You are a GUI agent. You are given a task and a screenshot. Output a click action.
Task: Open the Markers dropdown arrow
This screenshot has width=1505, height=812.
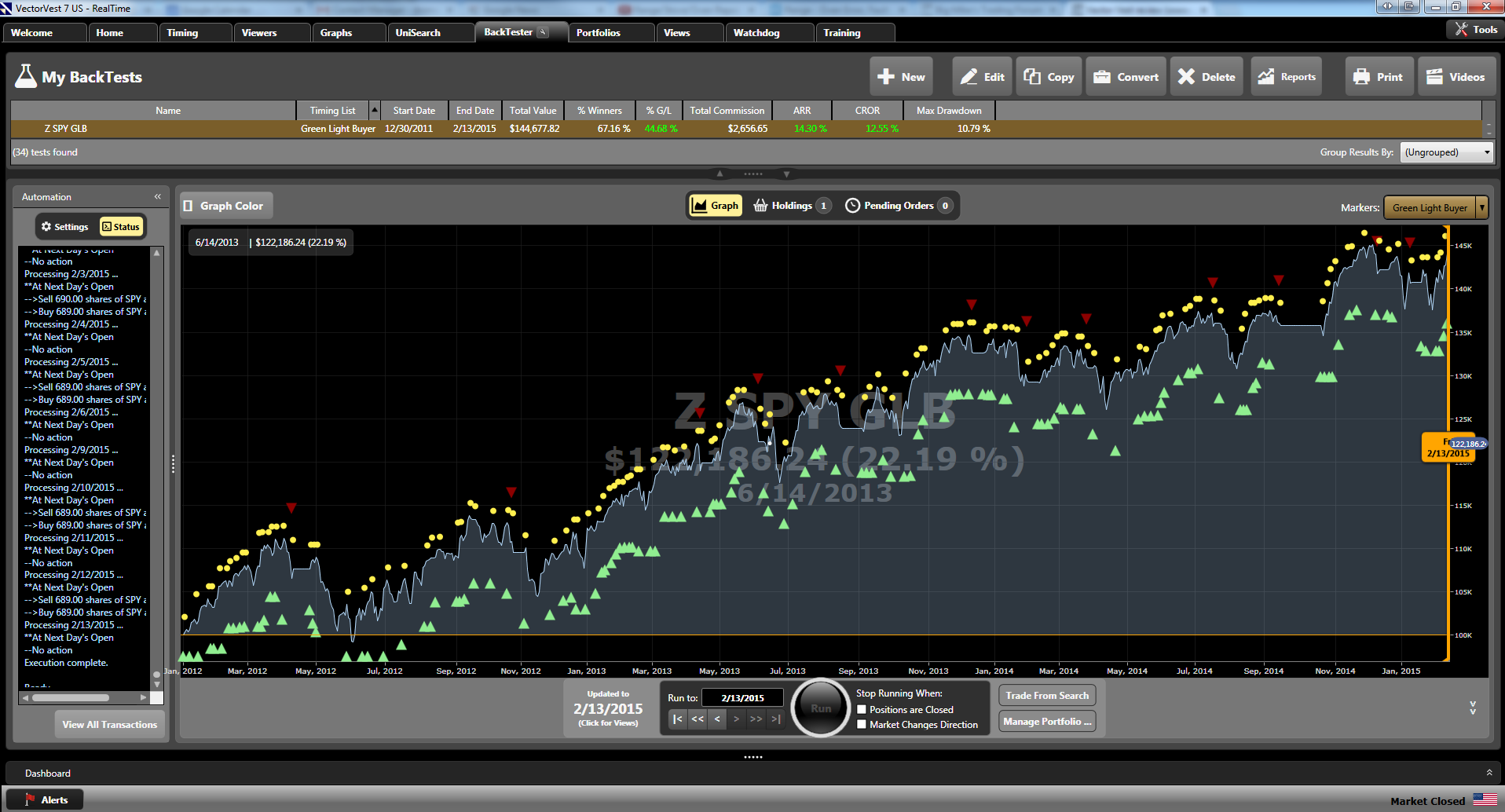pyautogui.click(x=1481, y=207)
